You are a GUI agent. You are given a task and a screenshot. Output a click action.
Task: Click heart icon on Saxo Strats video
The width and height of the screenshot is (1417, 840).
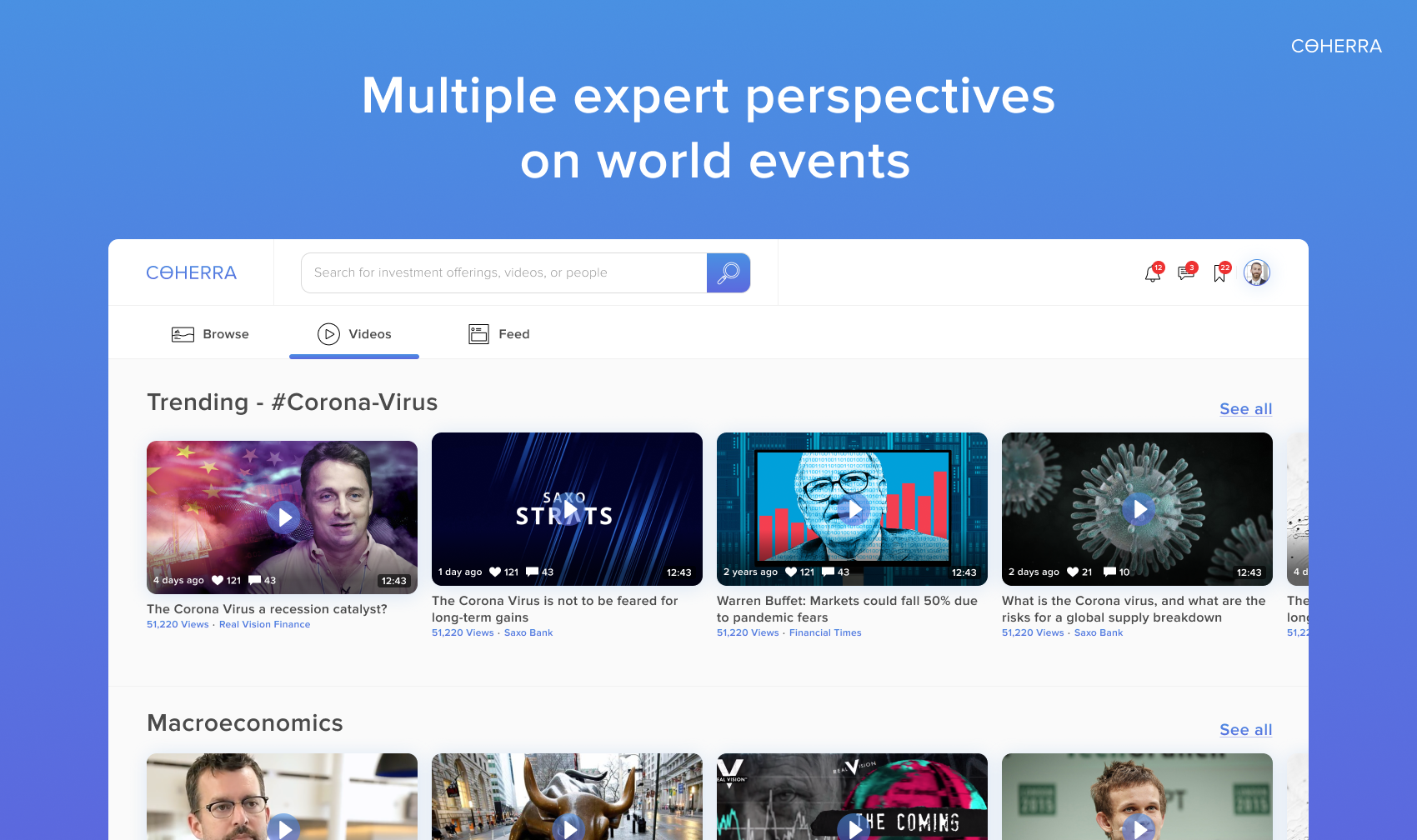coord(495,572)
